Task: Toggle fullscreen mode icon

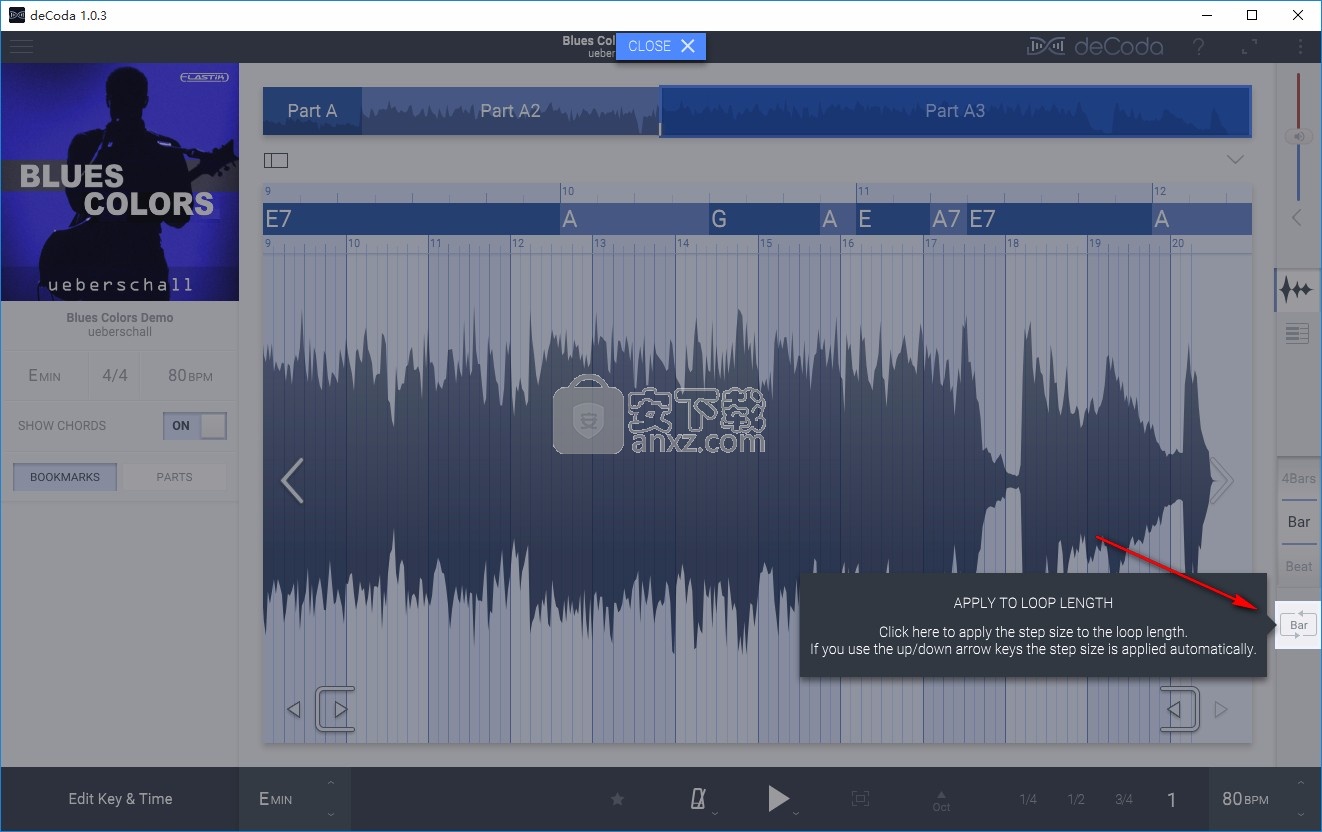Action: pos(1250,46)
